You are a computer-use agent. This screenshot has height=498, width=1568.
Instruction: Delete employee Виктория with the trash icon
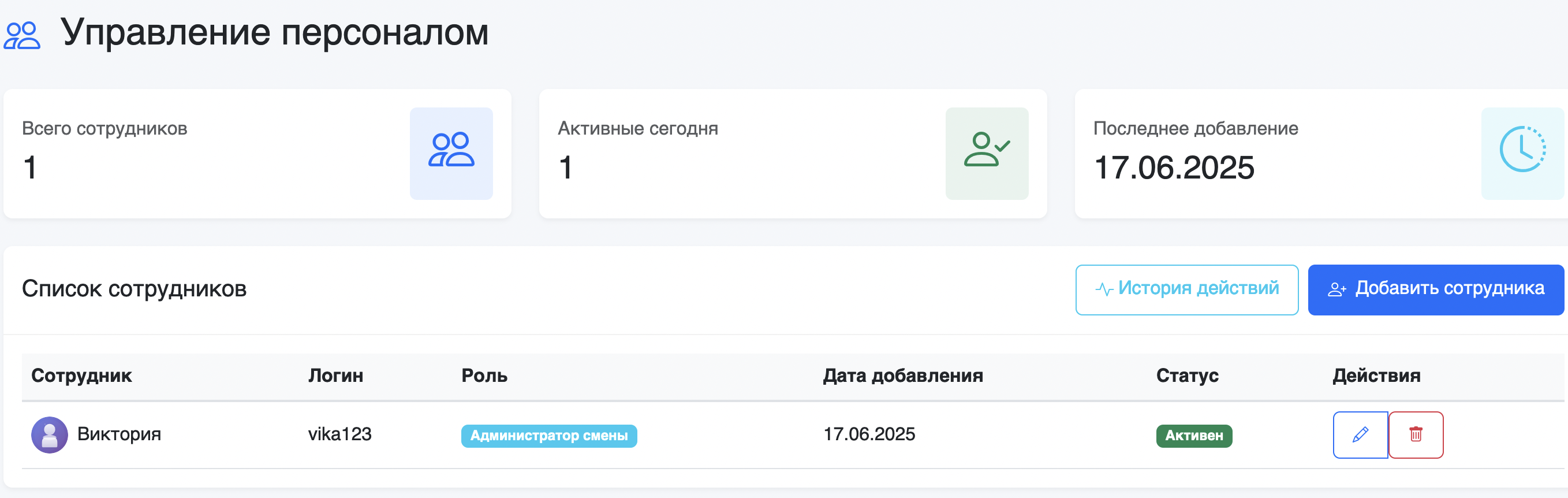pyautogui.click(x=1416, y=434)
